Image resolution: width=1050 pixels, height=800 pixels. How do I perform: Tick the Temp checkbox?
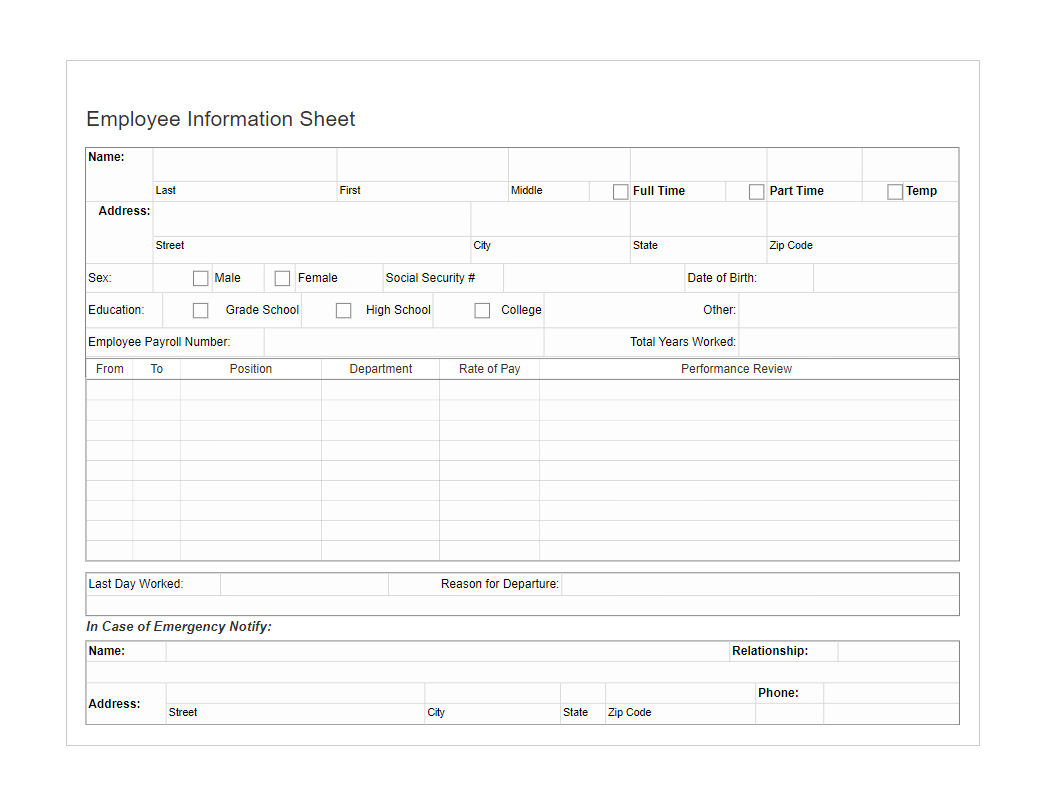[895, 192]
